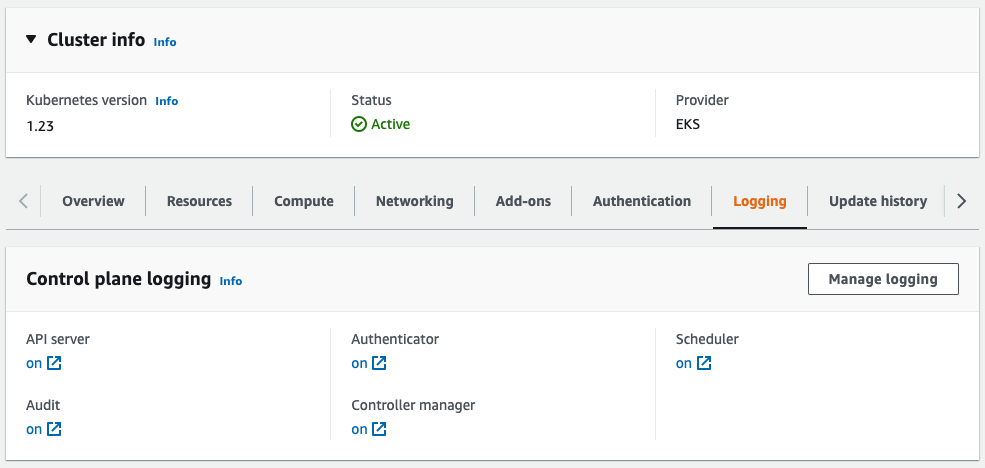Click the green Active status icon
Image resolution: width=985 pixels, height=468 pixels.
tap(359, 124)
